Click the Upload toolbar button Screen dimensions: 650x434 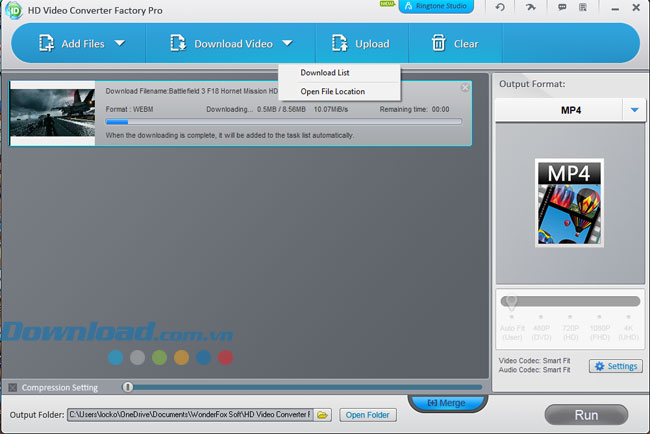click(360, 44)
